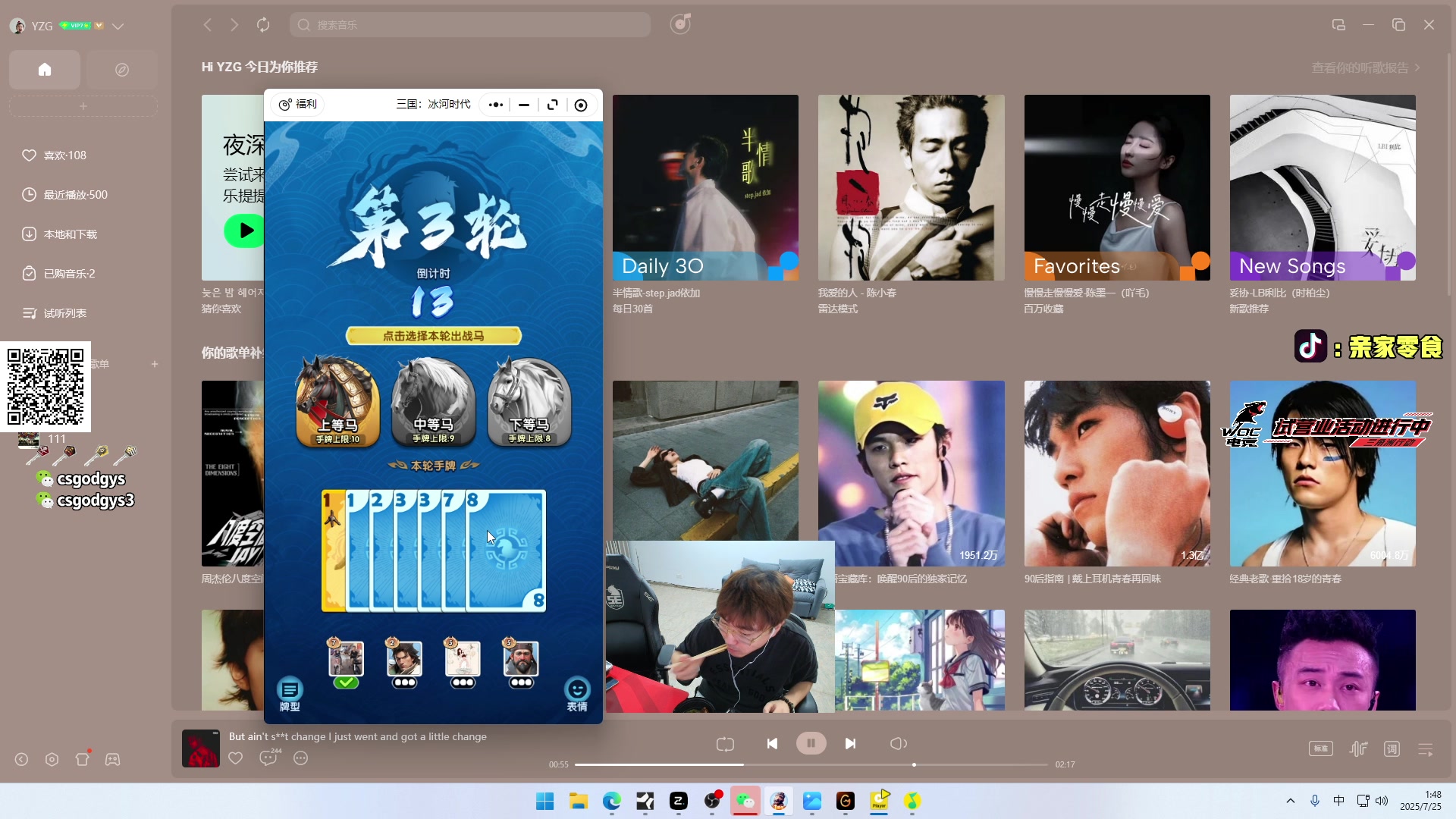Open the settings hexagon icon in sidebar footer

[x=52, y=759]
